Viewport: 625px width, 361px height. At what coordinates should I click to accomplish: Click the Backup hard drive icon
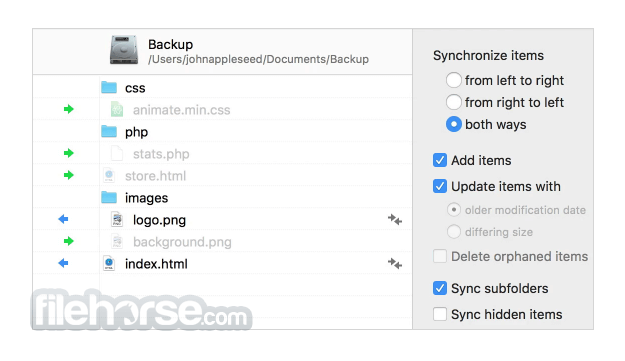point(124,50)
